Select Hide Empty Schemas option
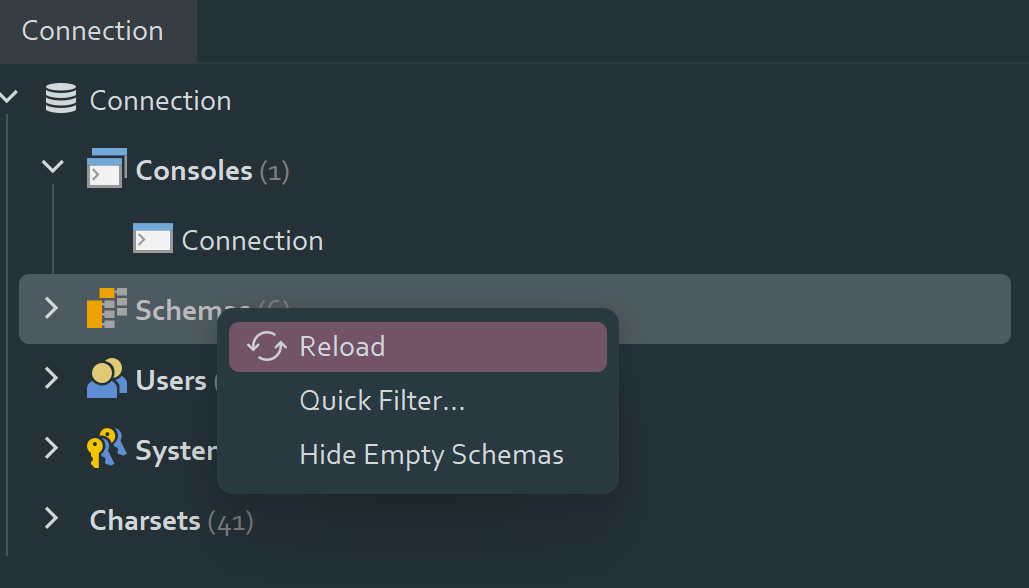 [431, 455]
